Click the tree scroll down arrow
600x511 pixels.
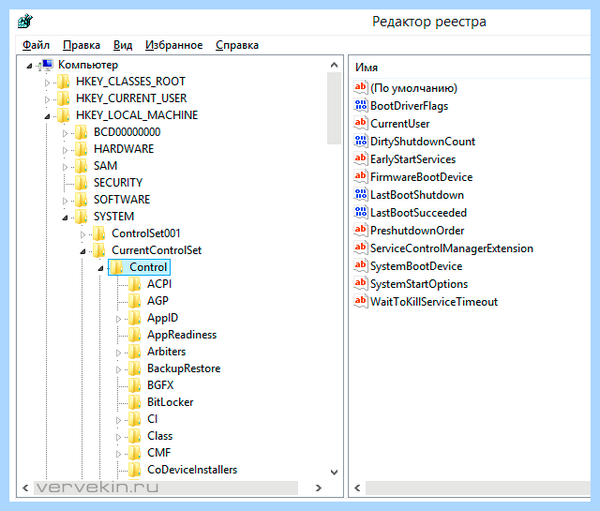click(334, 472)
